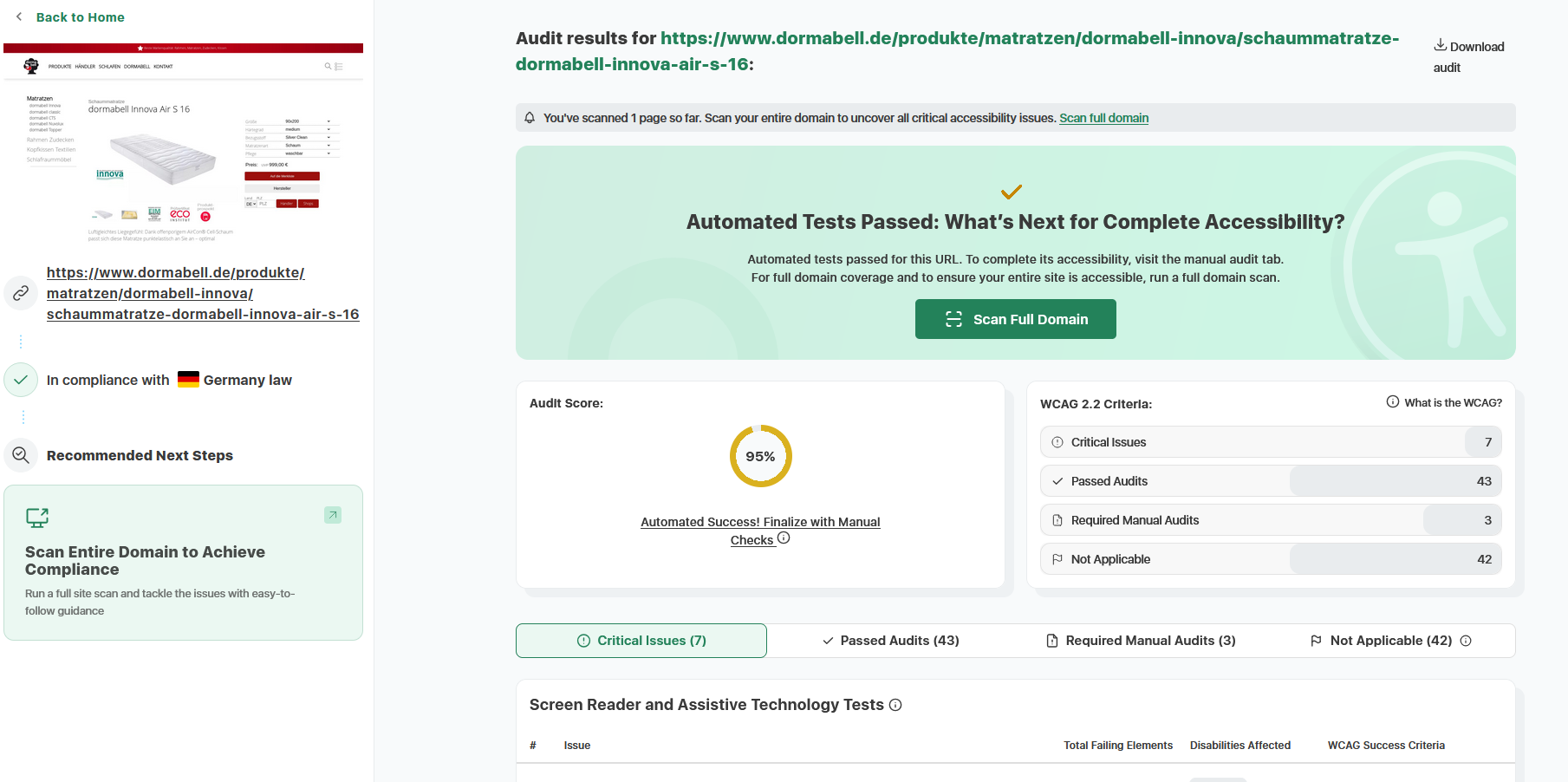Screen dimensions: 1568x782
Task: Click info icon next to Screen Reader Tests heading
Action: 895,705
